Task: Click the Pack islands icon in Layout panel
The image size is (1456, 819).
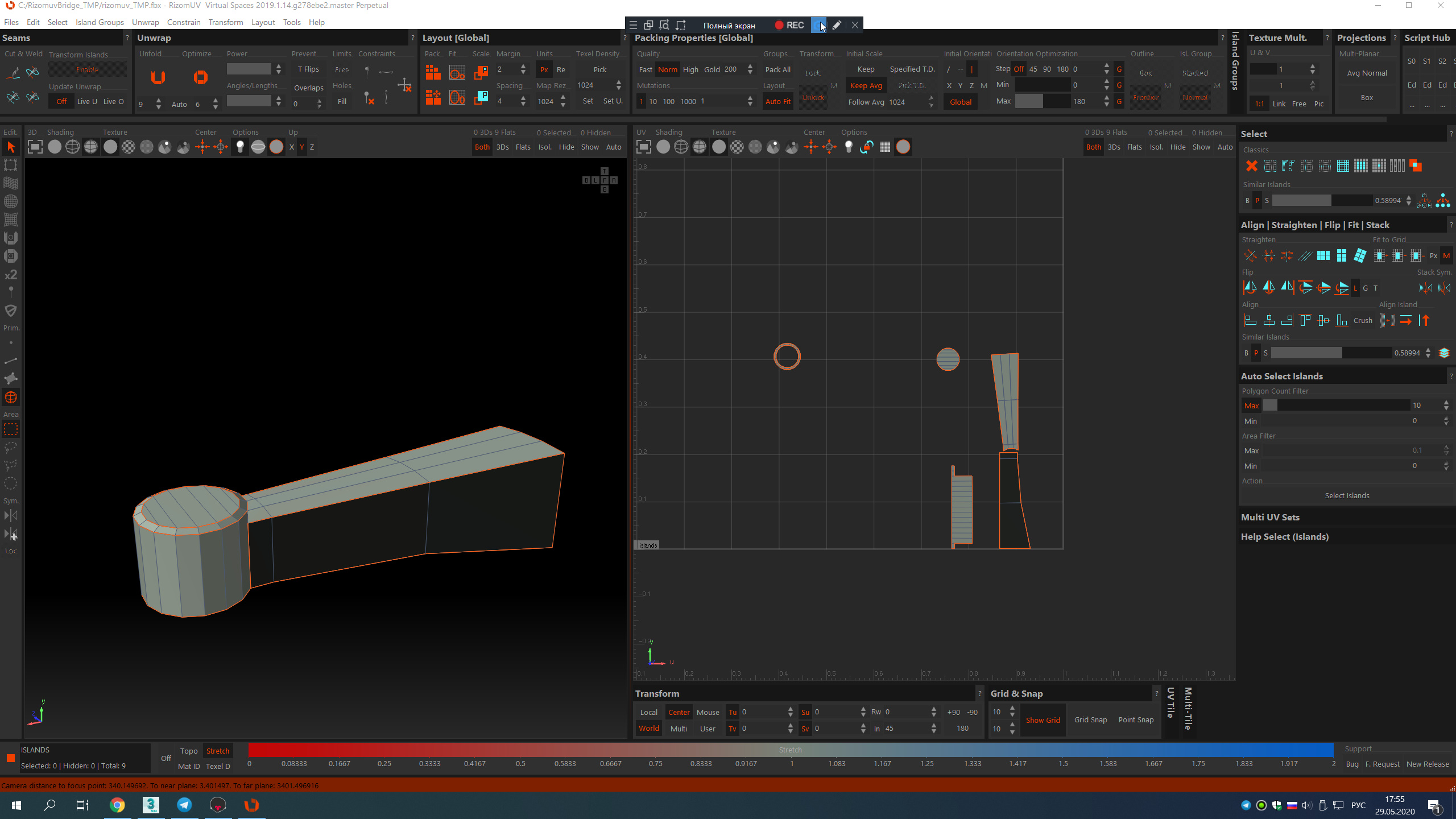Action: 433,72
